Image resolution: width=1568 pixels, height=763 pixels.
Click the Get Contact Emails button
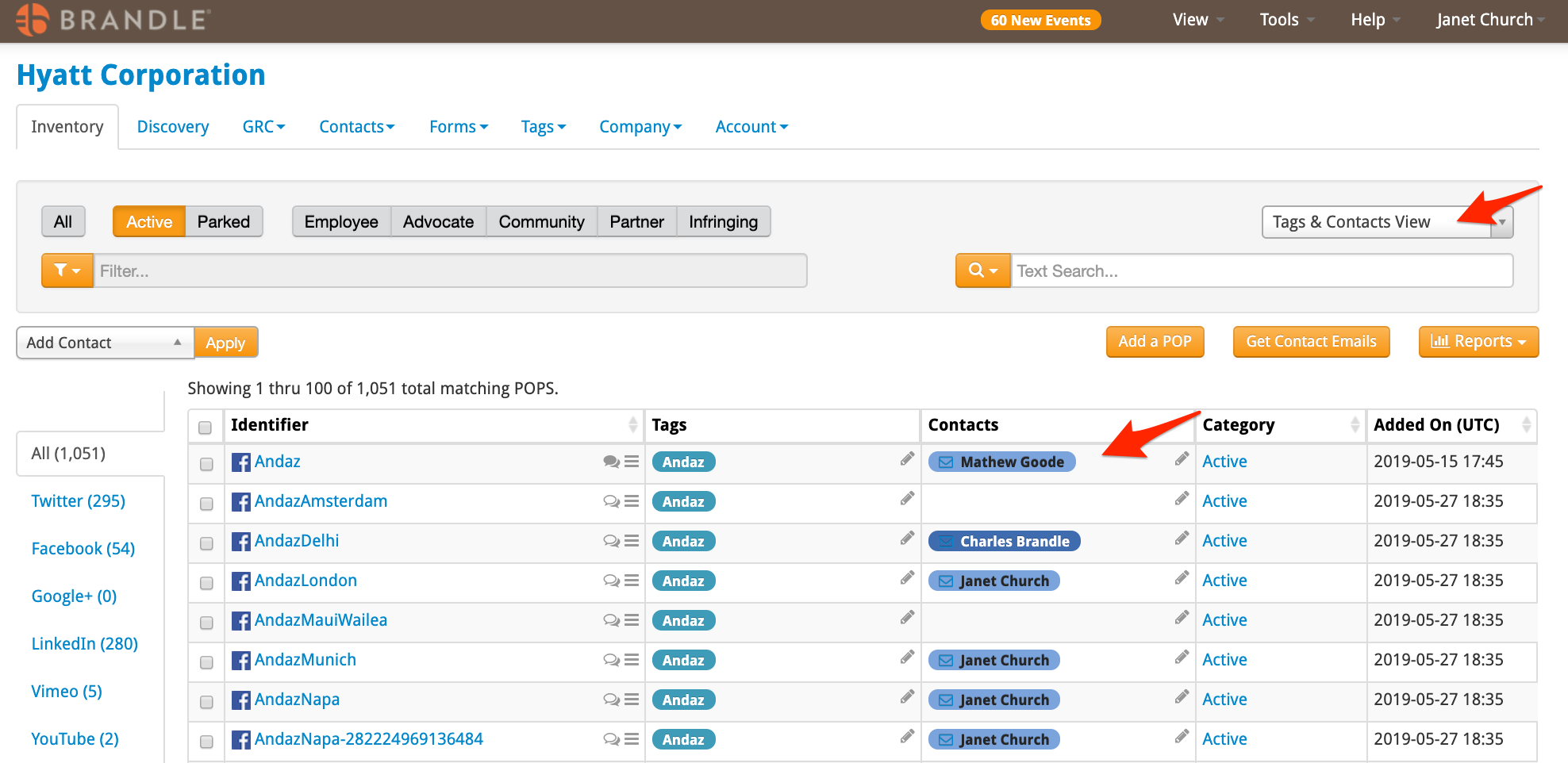(1311, 342)
